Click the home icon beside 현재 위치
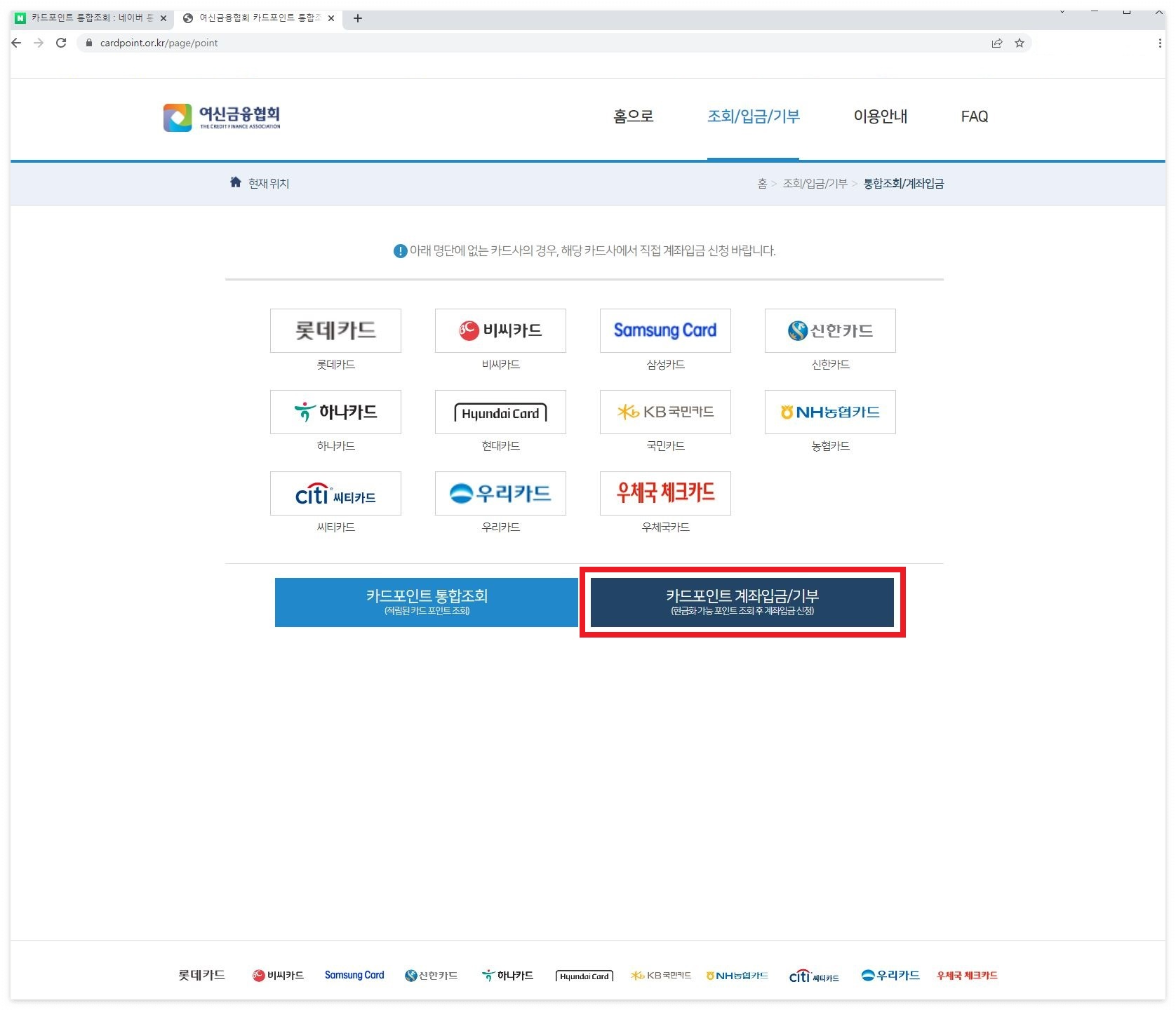This screenshot has width=1176, height=1010. point(236,182)
